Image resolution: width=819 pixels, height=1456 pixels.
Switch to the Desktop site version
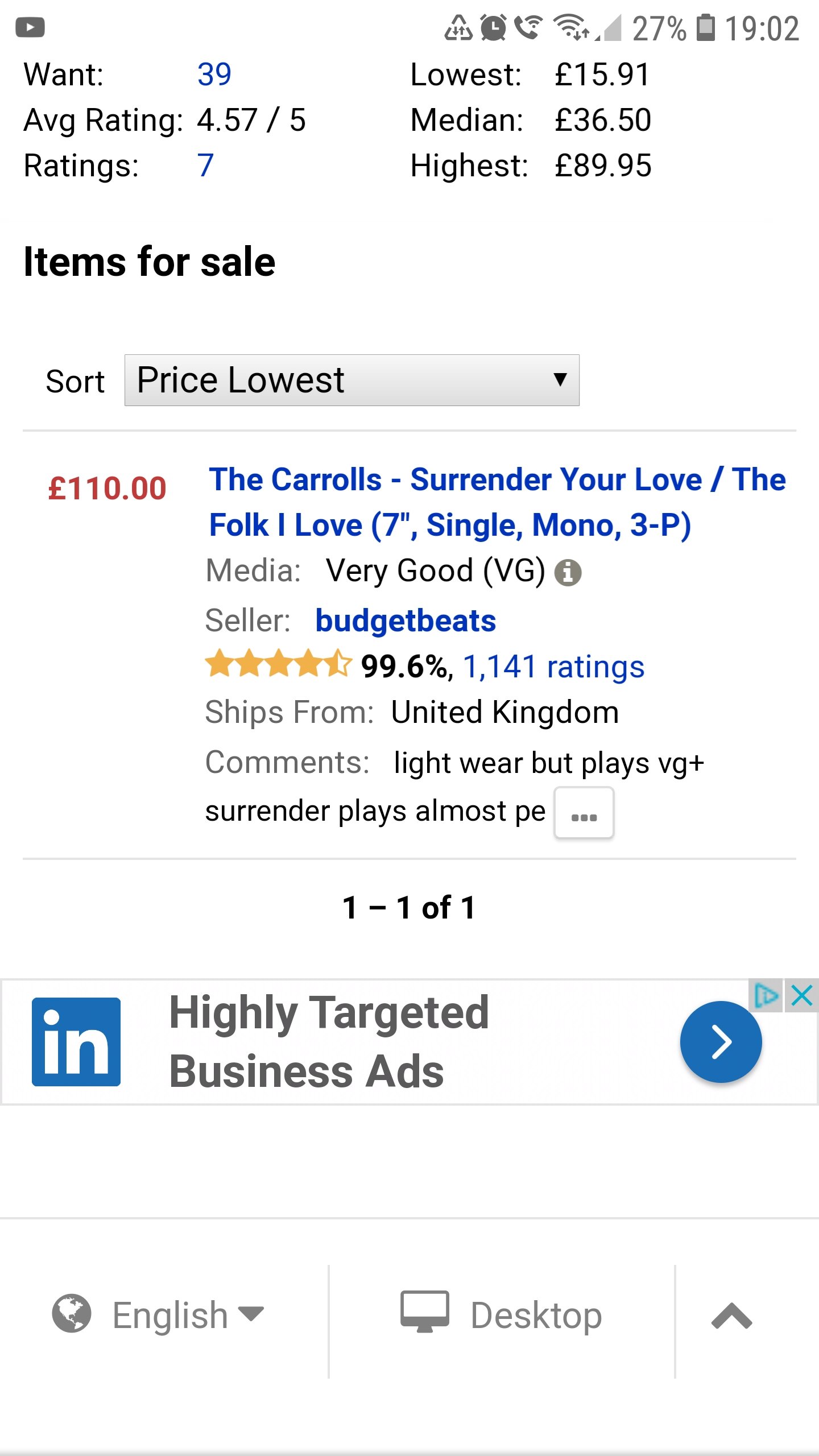[501, 1315]
